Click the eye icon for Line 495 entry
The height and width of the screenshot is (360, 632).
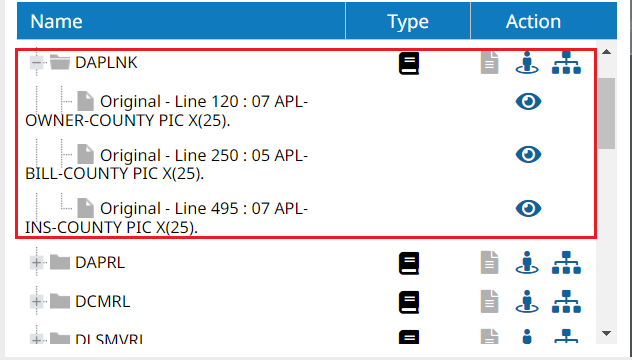528,208
